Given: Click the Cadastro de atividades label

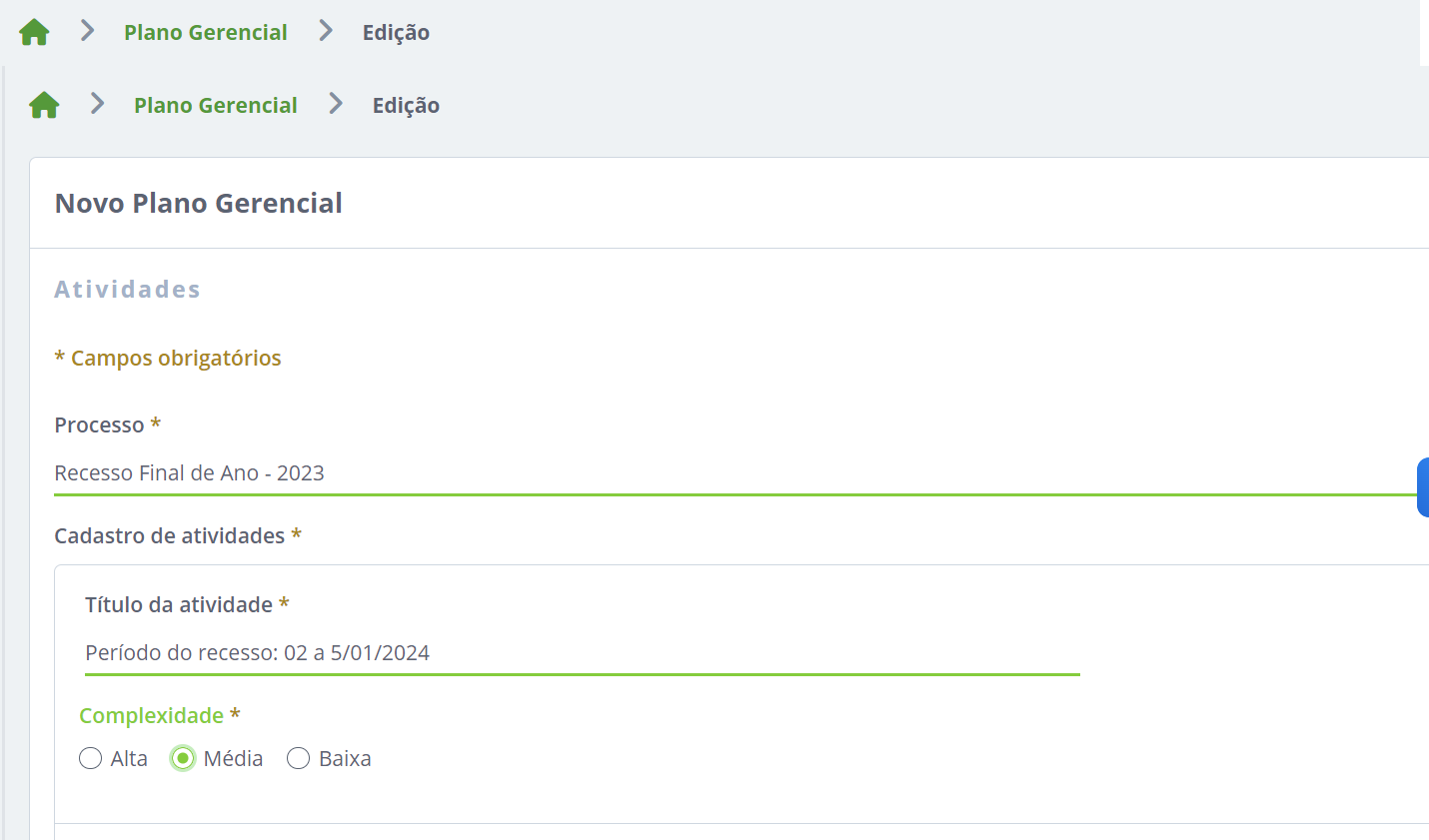Looking at the screenshot, I should coord(169,536).
